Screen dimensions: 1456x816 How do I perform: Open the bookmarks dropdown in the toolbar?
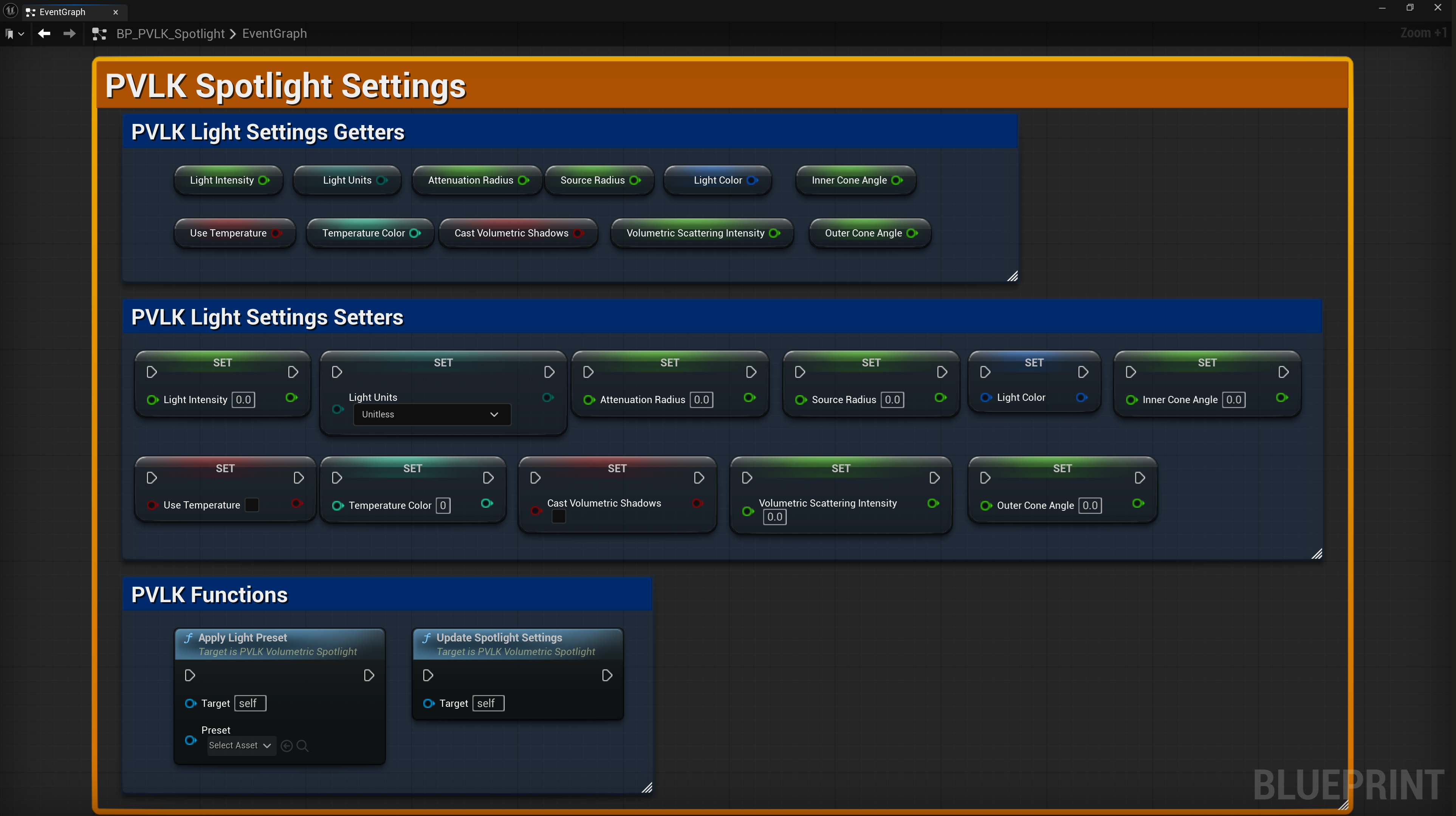coord(15,34)
